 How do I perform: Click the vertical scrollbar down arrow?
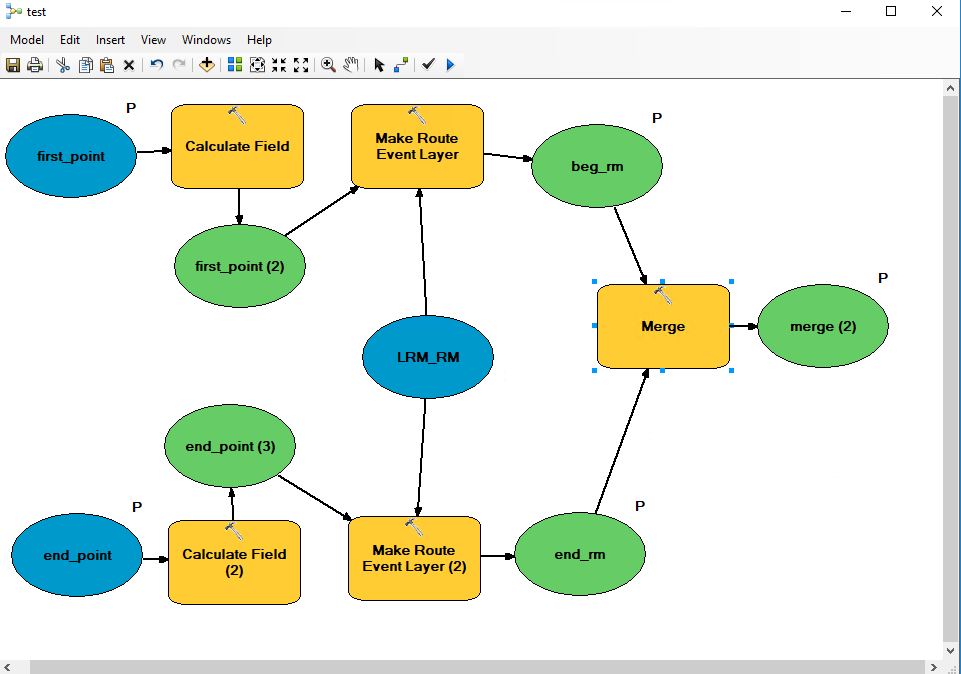point(951,651)
